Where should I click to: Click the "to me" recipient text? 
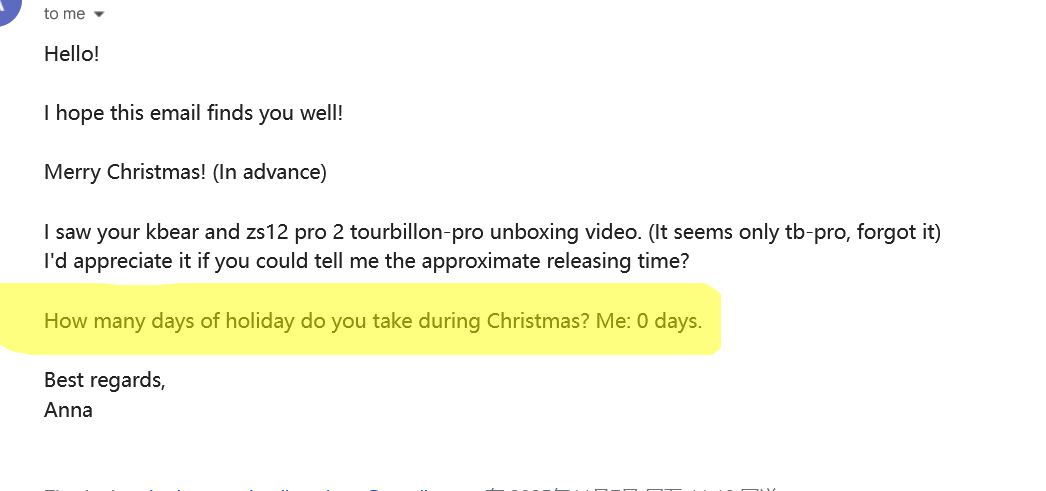click(x=65, y=14)
